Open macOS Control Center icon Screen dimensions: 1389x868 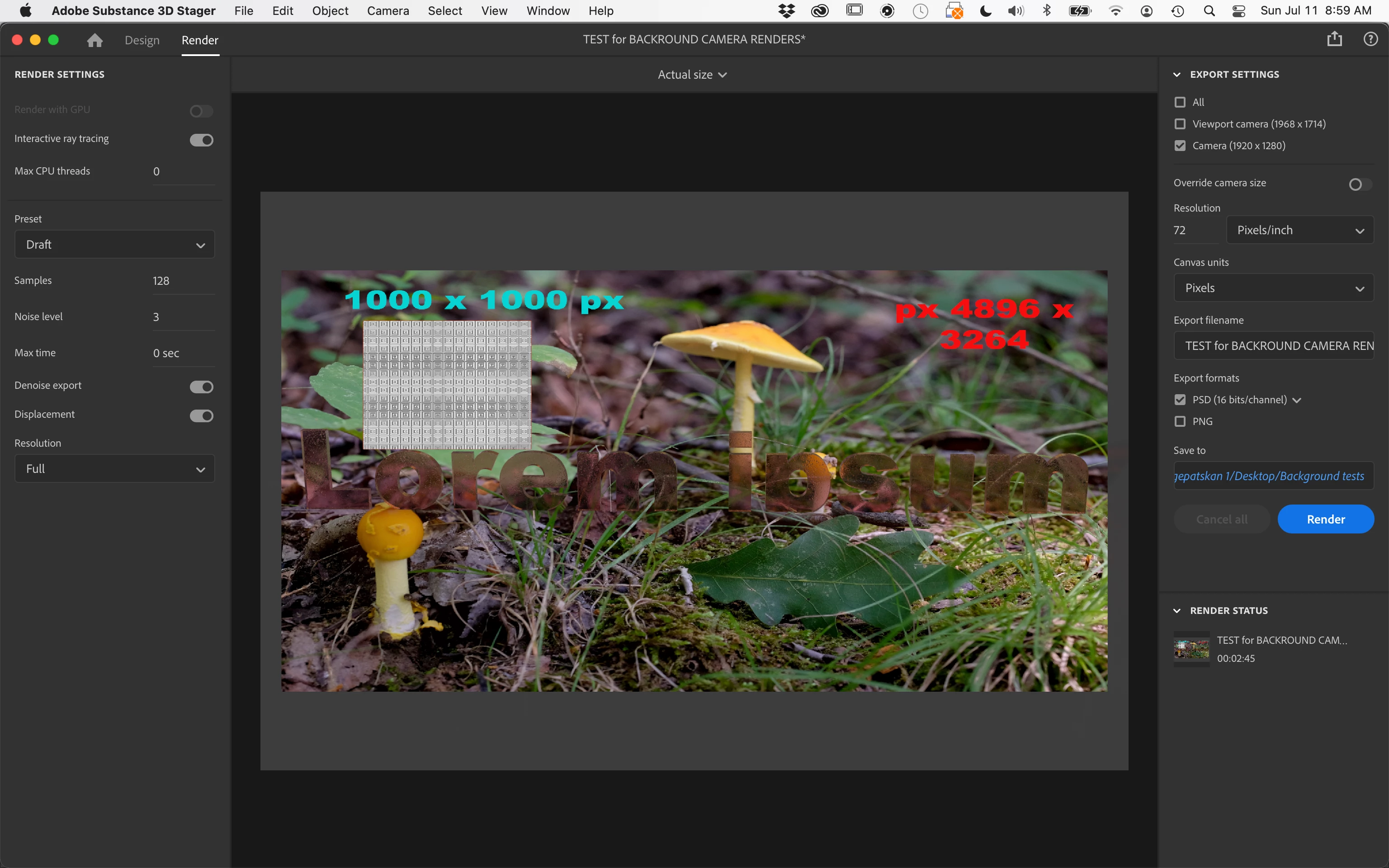tap(1238, 11)
